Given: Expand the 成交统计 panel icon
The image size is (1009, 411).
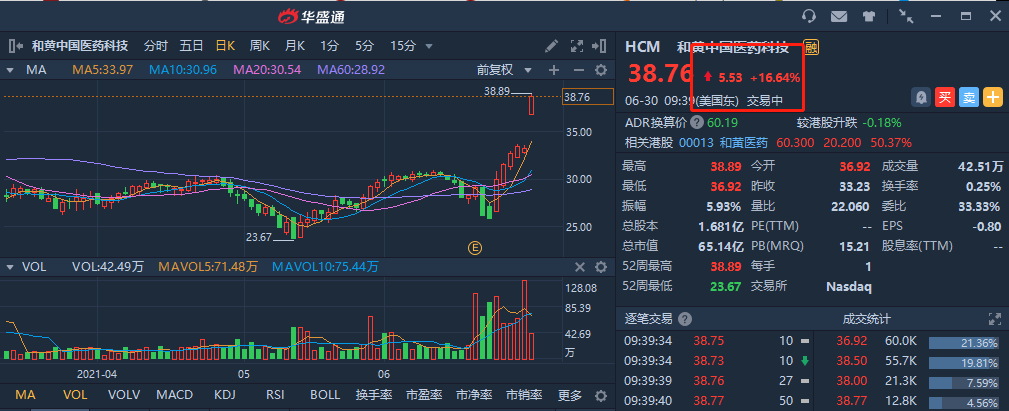Looking at the screenshot, I should pos(995,318).
